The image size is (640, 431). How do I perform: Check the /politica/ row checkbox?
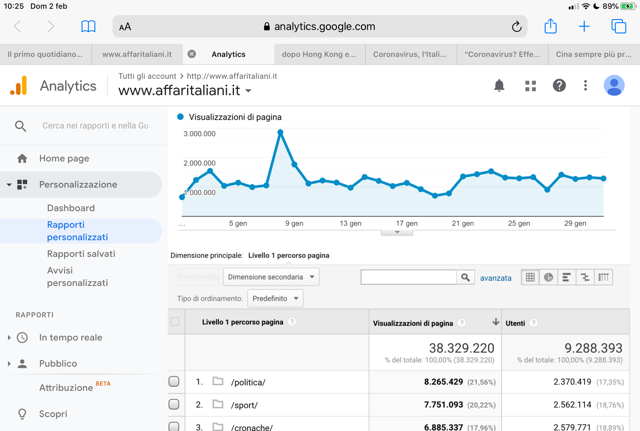click(174, 381)
